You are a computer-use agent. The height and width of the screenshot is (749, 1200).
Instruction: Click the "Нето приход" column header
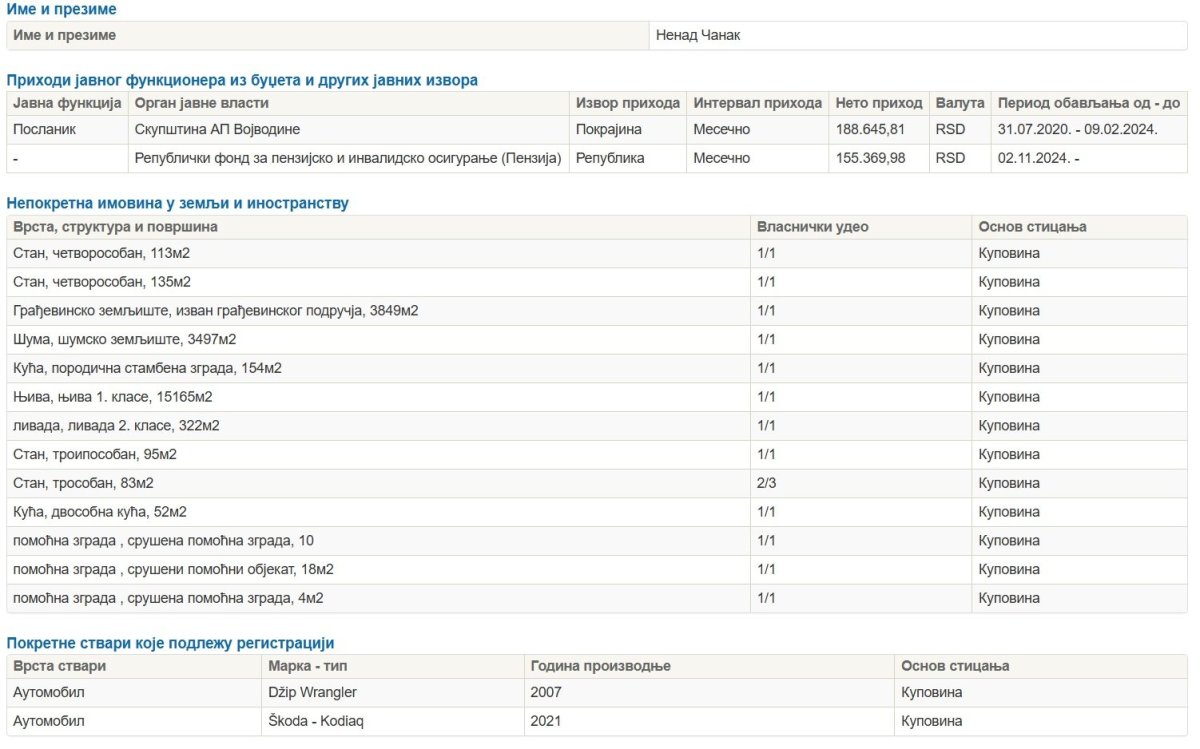pos(878,103)
